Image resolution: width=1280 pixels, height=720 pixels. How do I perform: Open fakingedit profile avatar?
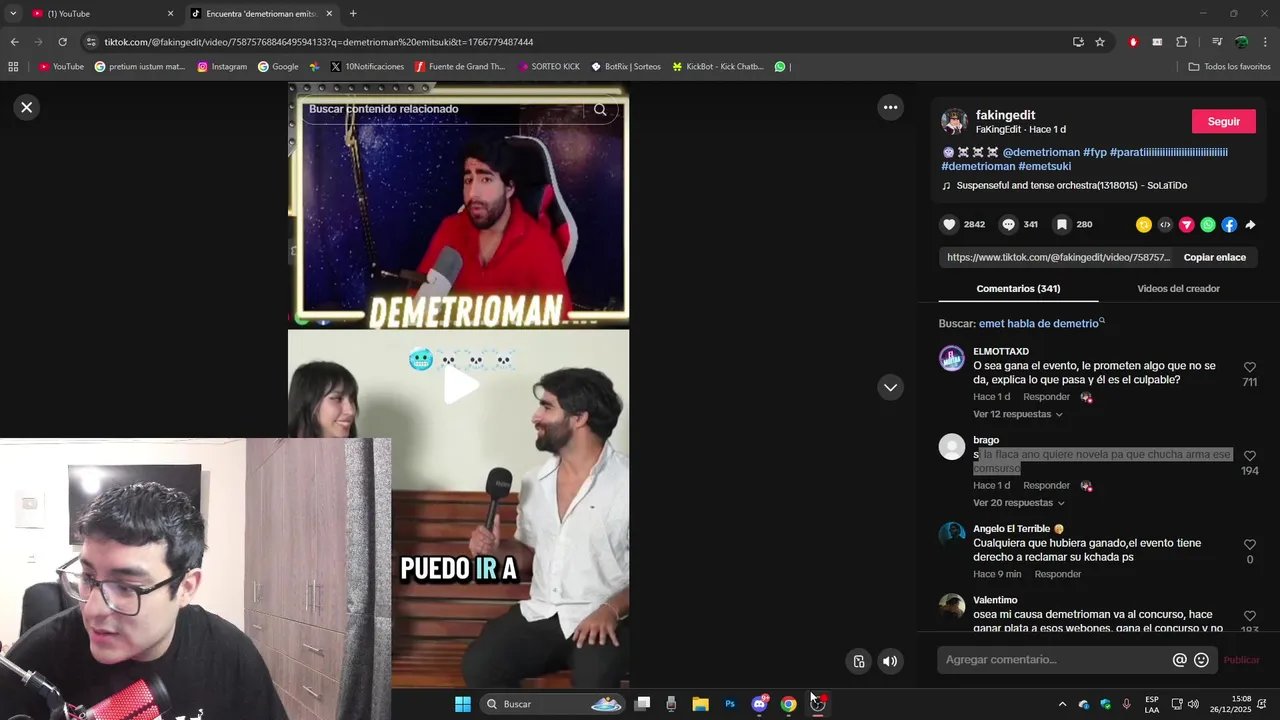[x=955, y=122]
